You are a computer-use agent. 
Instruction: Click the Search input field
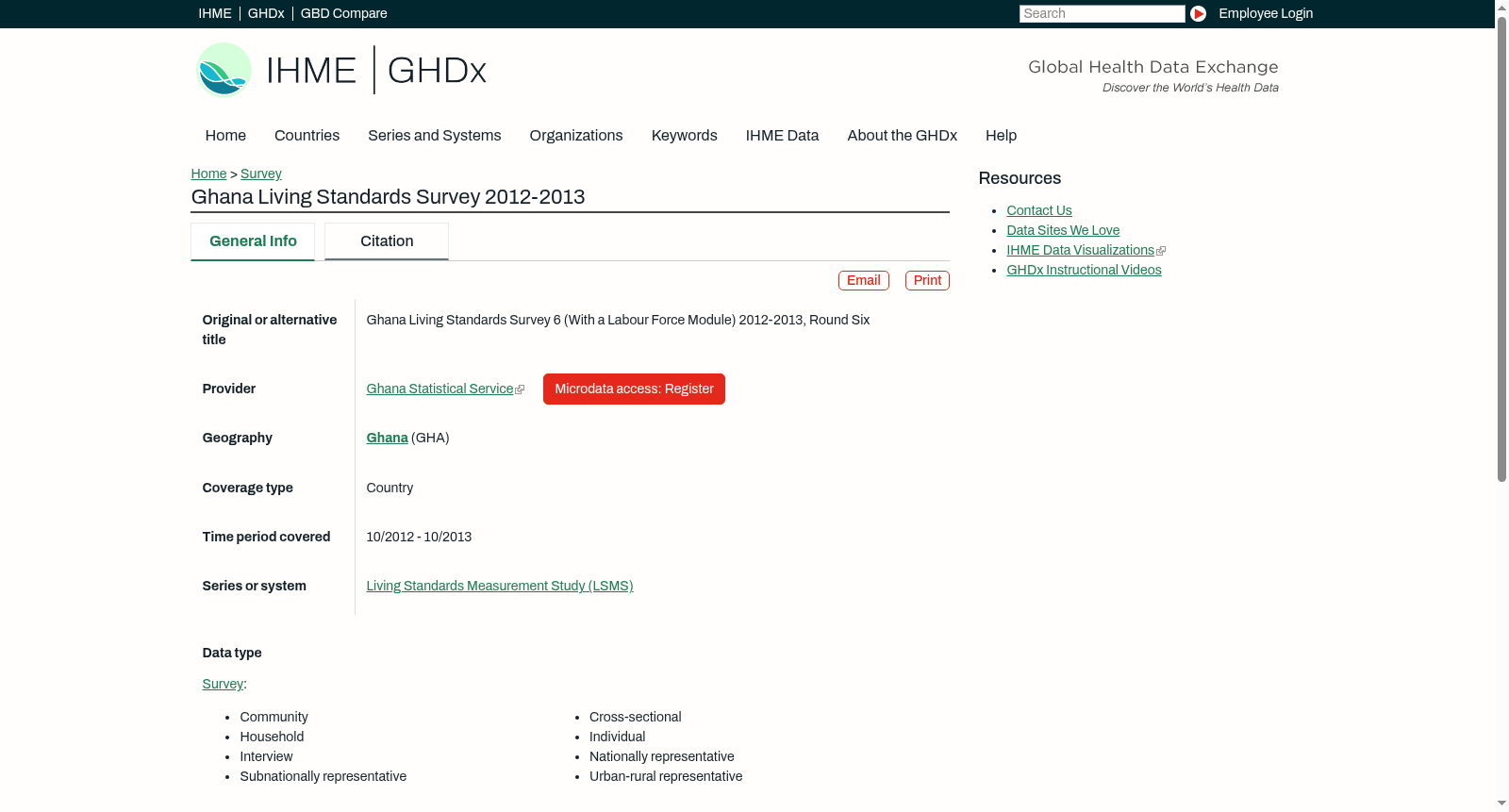1102,13
